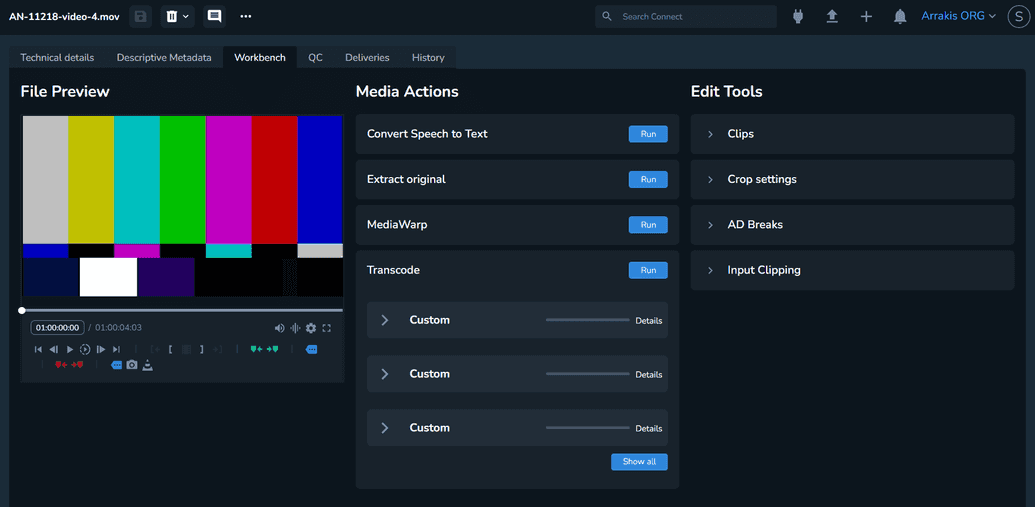The height and width of the screenshot is (507, 1035).
Task: Expand the first Custom transcode job
Action: [x=385, y=320]
